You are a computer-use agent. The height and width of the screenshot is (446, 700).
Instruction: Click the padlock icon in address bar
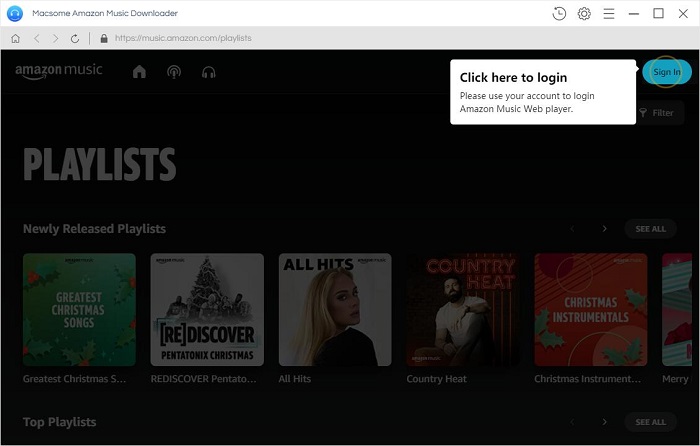coord(104,38)
